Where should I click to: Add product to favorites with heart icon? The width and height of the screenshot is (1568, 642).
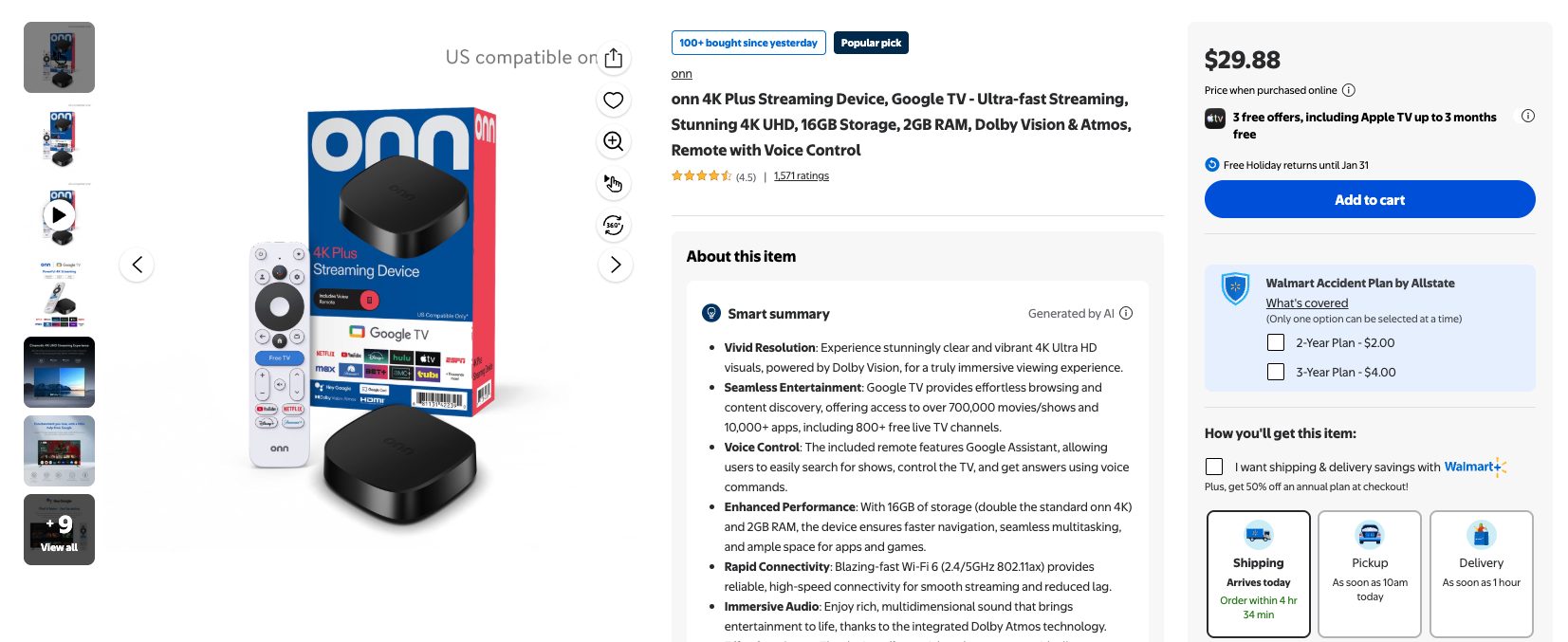click(614, 100)
